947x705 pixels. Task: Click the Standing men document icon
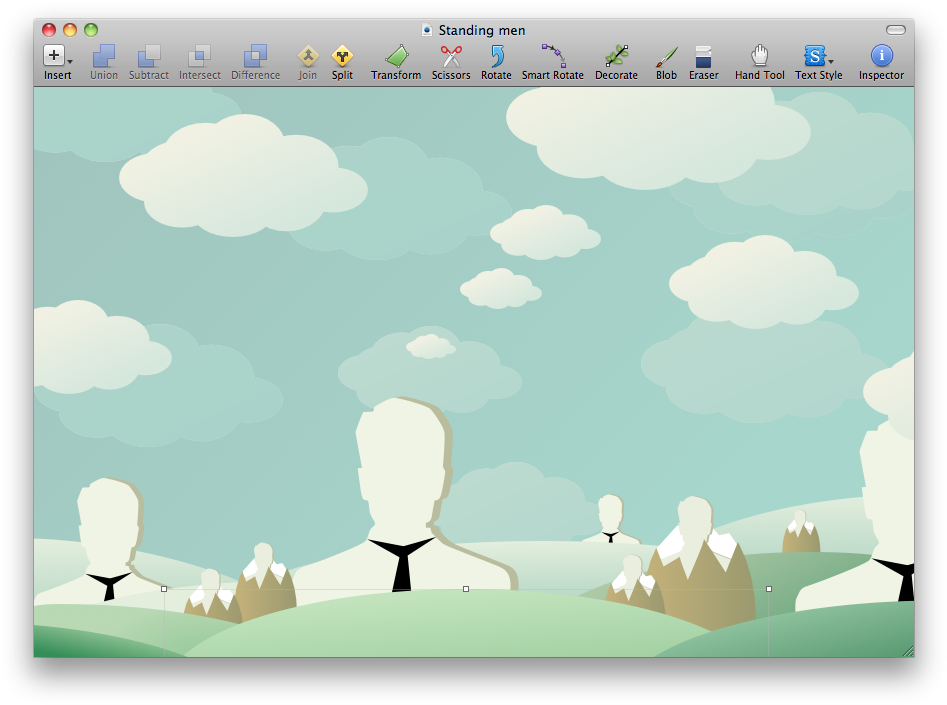pyautogui.click(x=427, y=30)
